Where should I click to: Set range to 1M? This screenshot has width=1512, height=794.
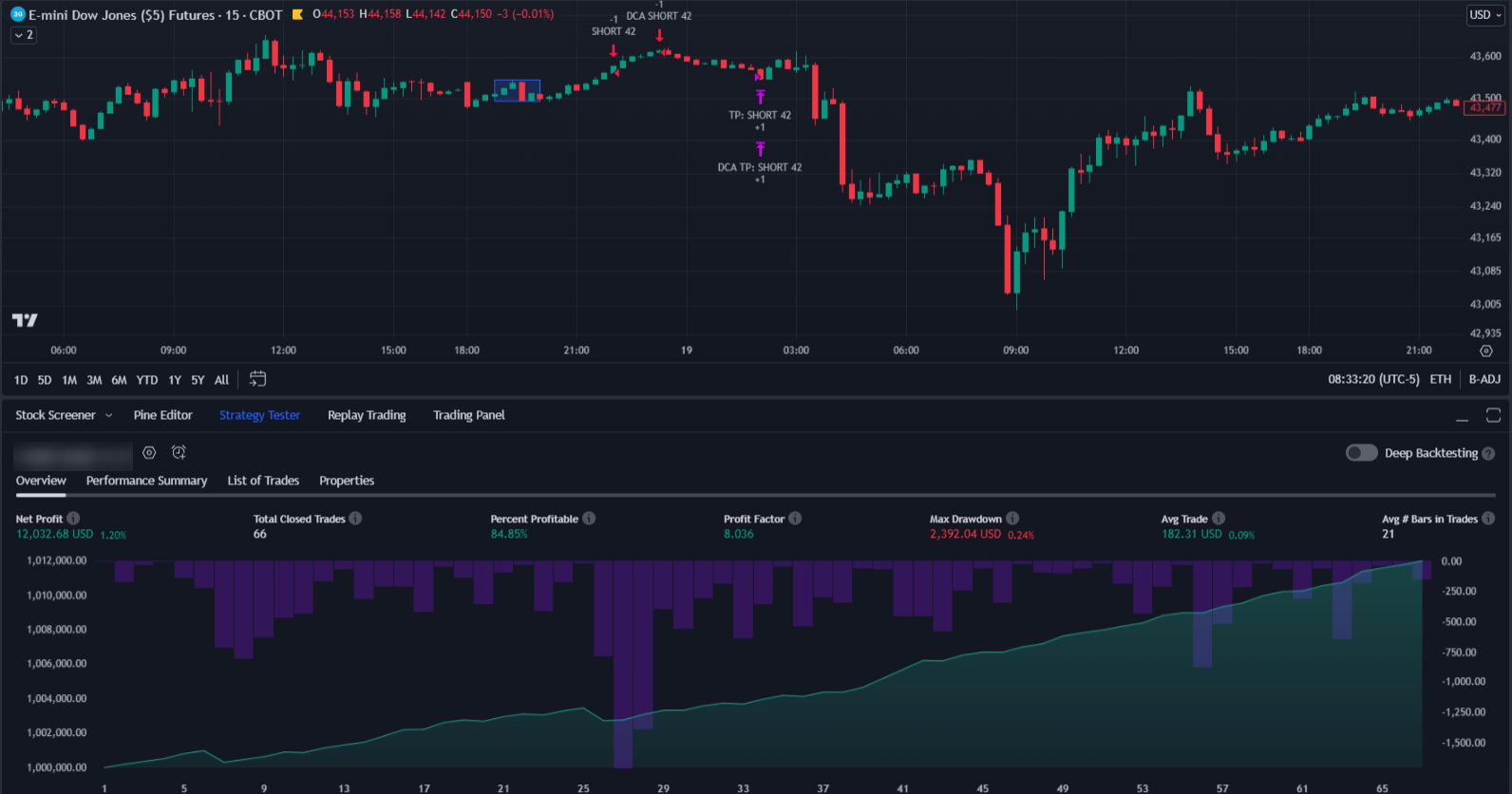(x=69, y=380)
